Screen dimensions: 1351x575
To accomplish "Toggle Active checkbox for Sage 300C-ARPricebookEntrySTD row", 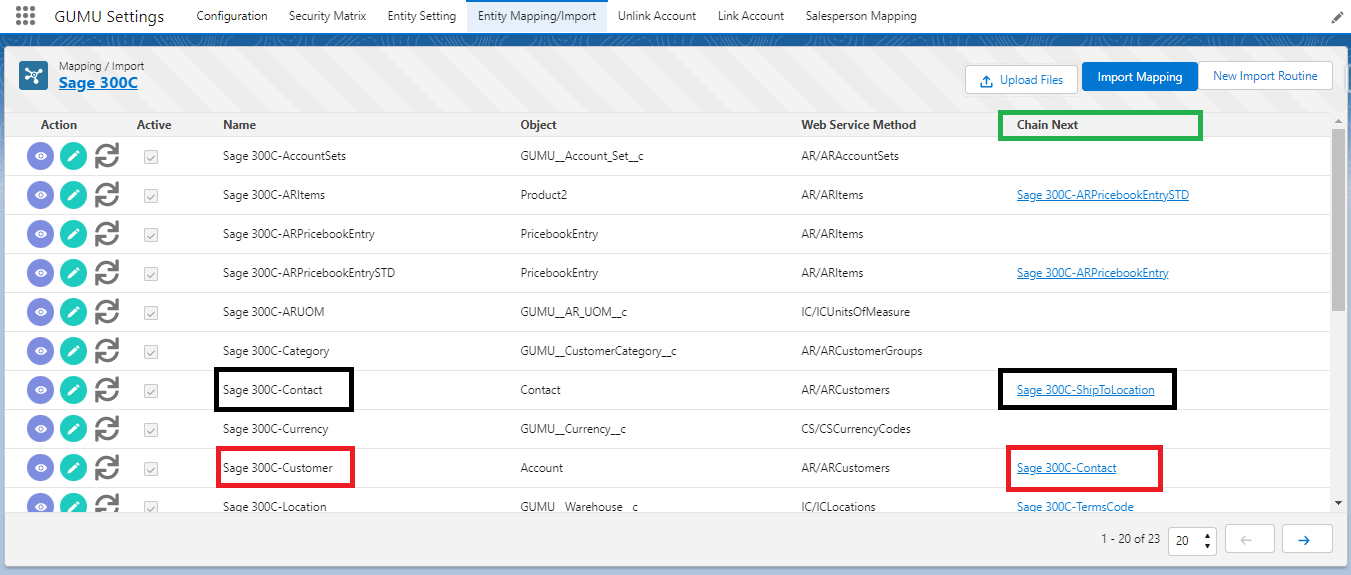I will (151, 274).
